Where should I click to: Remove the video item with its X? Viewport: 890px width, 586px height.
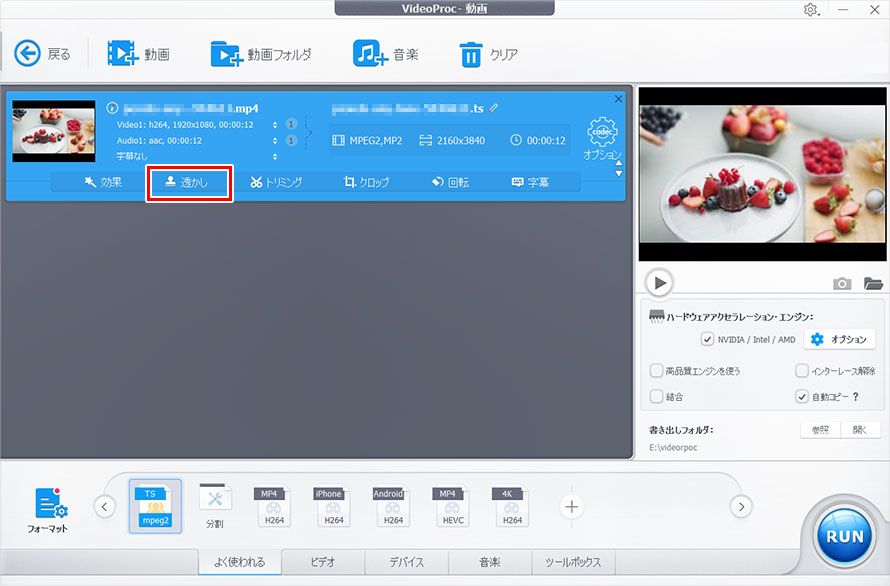tap(618, 99)
